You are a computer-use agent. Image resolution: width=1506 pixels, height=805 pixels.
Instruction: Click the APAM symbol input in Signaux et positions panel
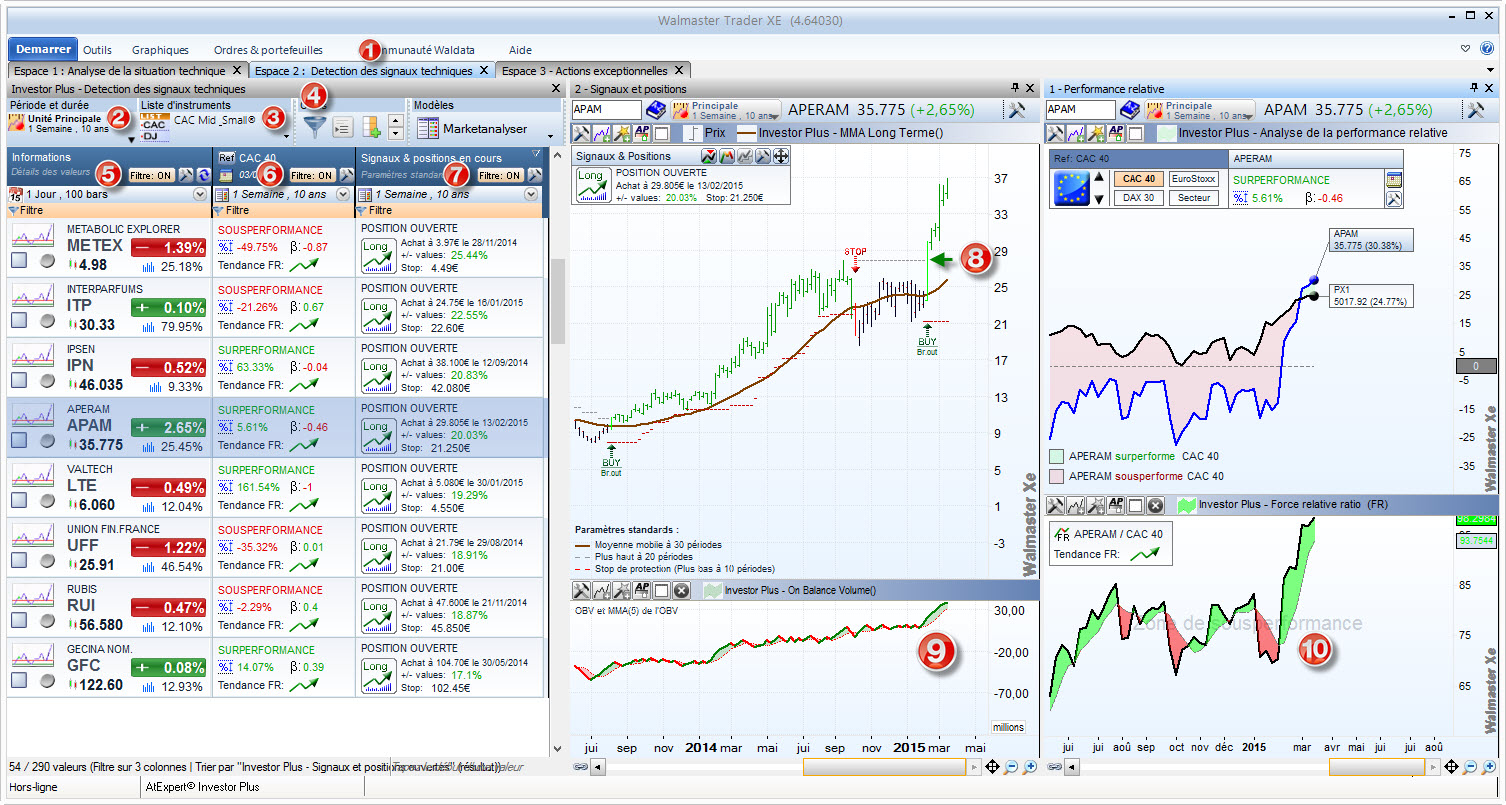tap(606, 110)
